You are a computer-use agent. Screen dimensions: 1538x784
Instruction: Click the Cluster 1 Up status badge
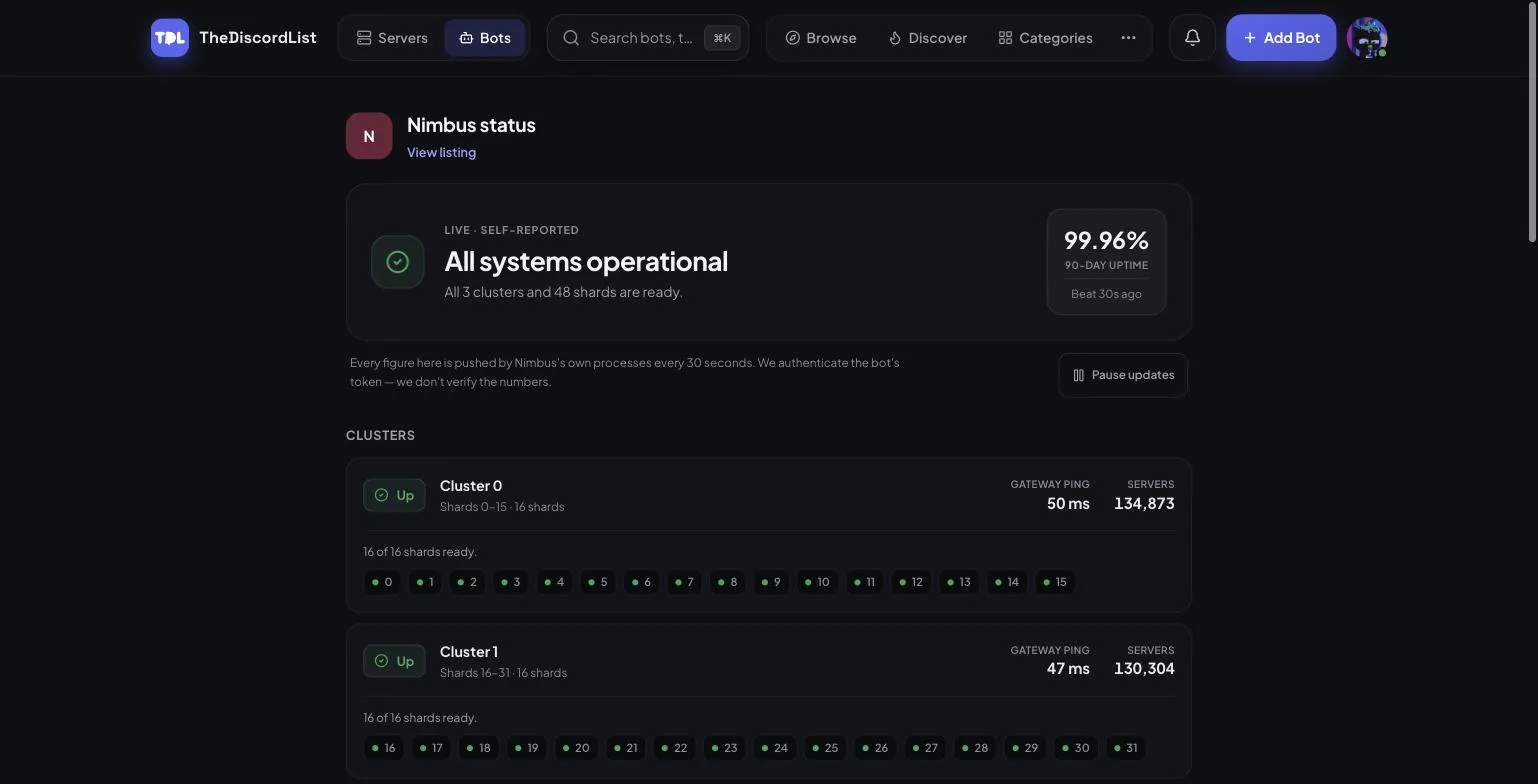click(x=394, y=661)
